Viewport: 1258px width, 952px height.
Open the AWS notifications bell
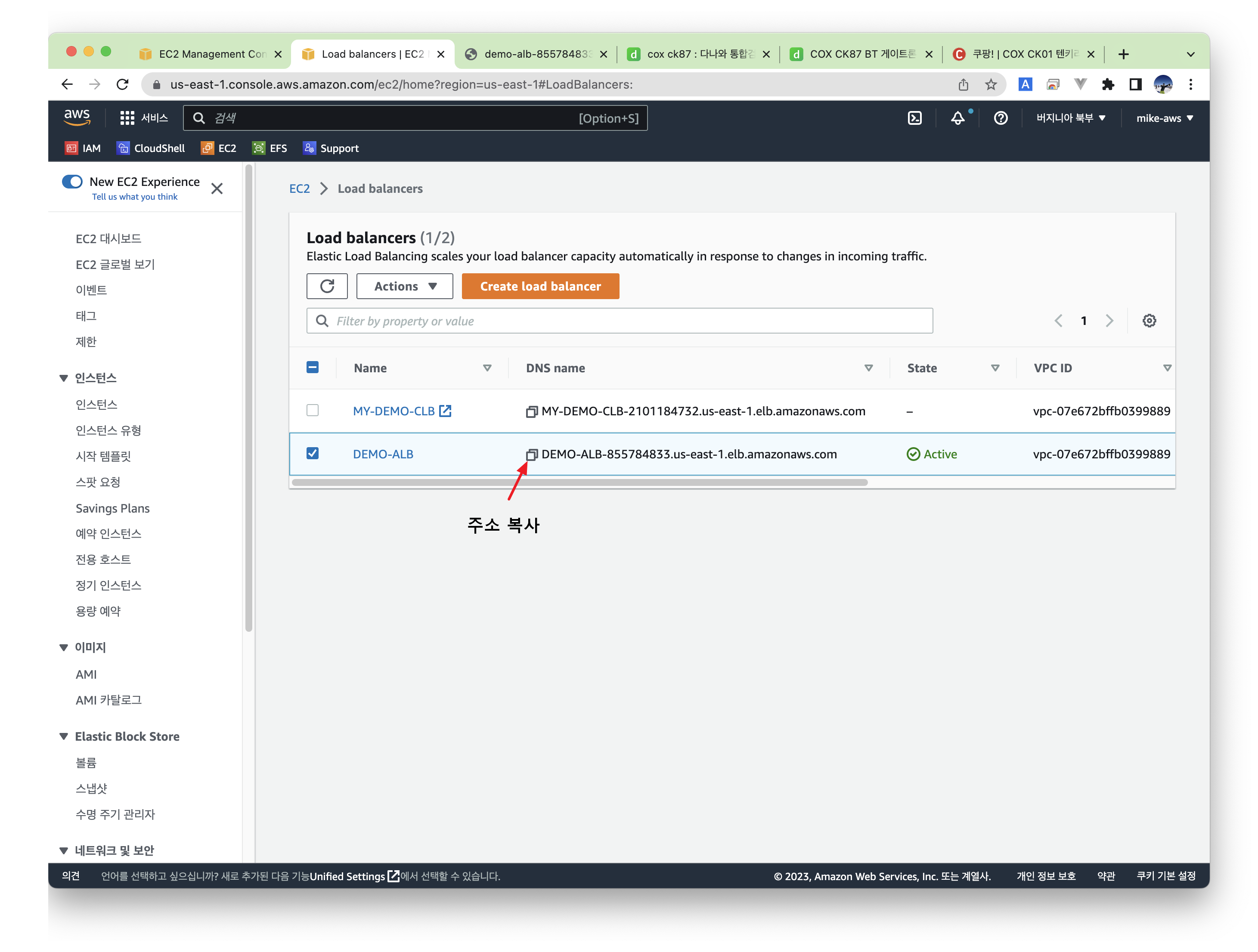click(958, 118)
